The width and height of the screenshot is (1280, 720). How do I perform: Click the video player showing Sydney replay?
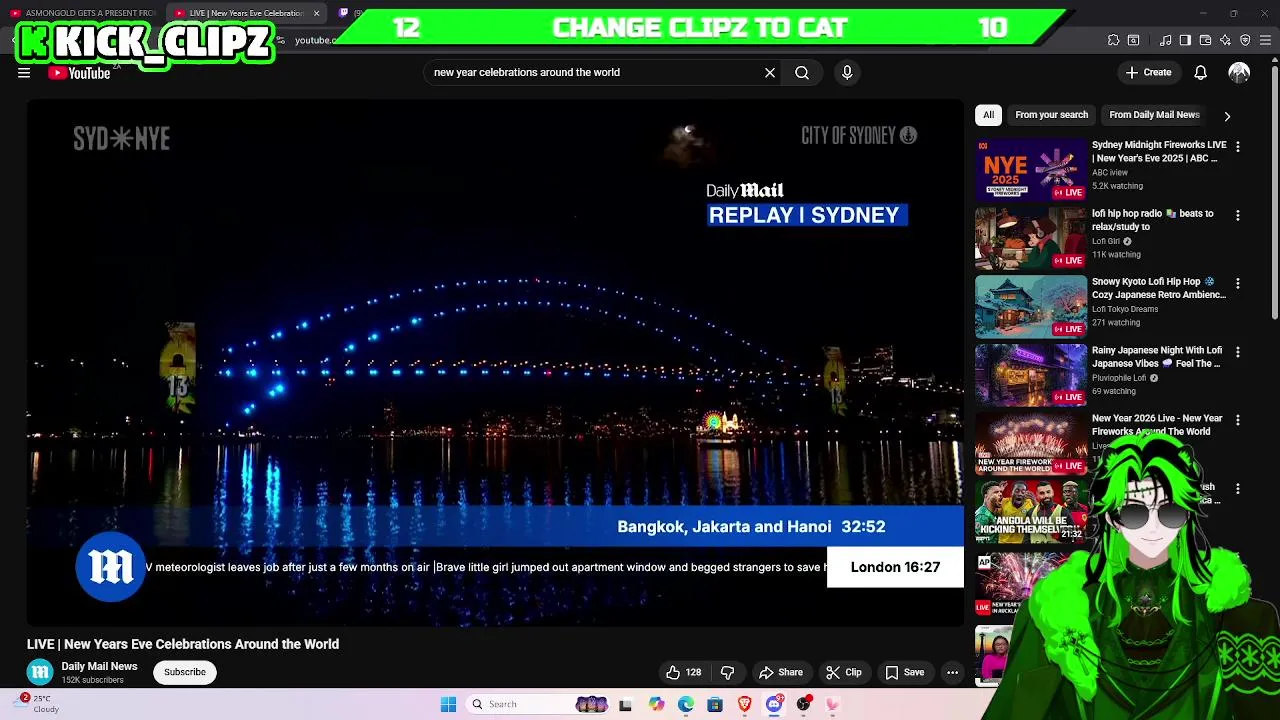[495, 362]
